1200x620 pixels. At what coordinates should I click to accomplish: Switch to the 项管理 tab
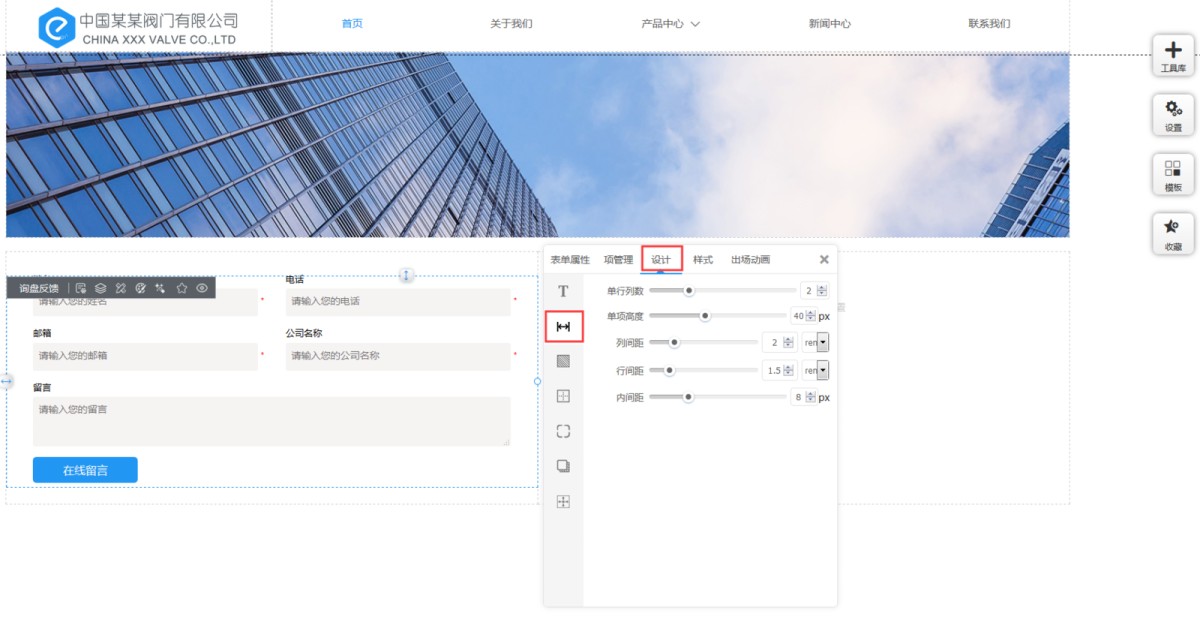tap(618, 260)
